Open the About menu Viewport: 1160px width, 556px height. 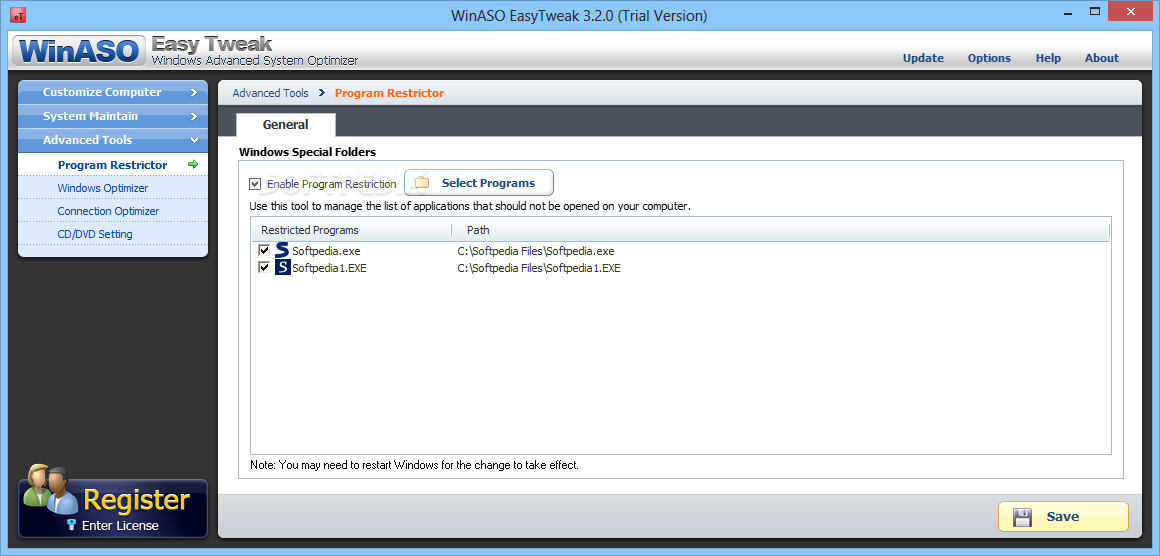[x=1102, y=58]
